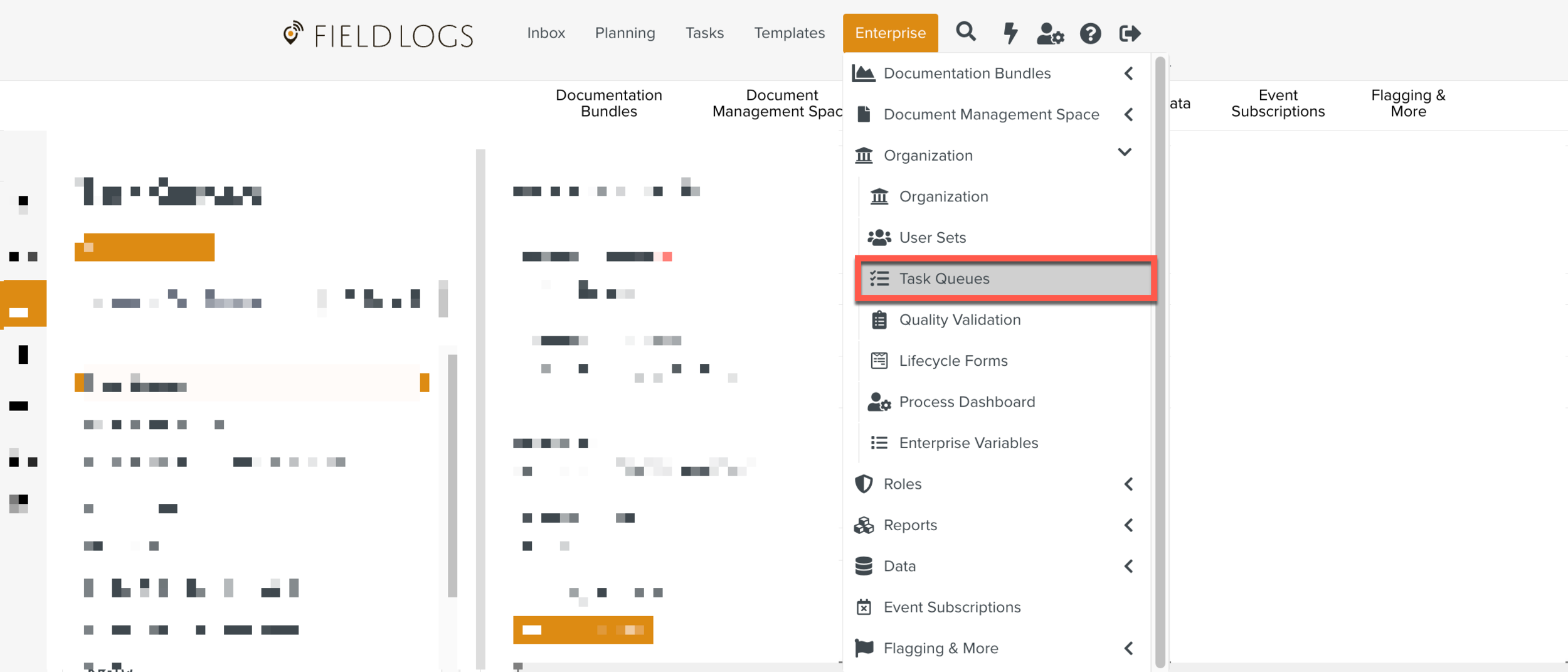Click the Event Subscriptions header link

(x=1278, y=104)
